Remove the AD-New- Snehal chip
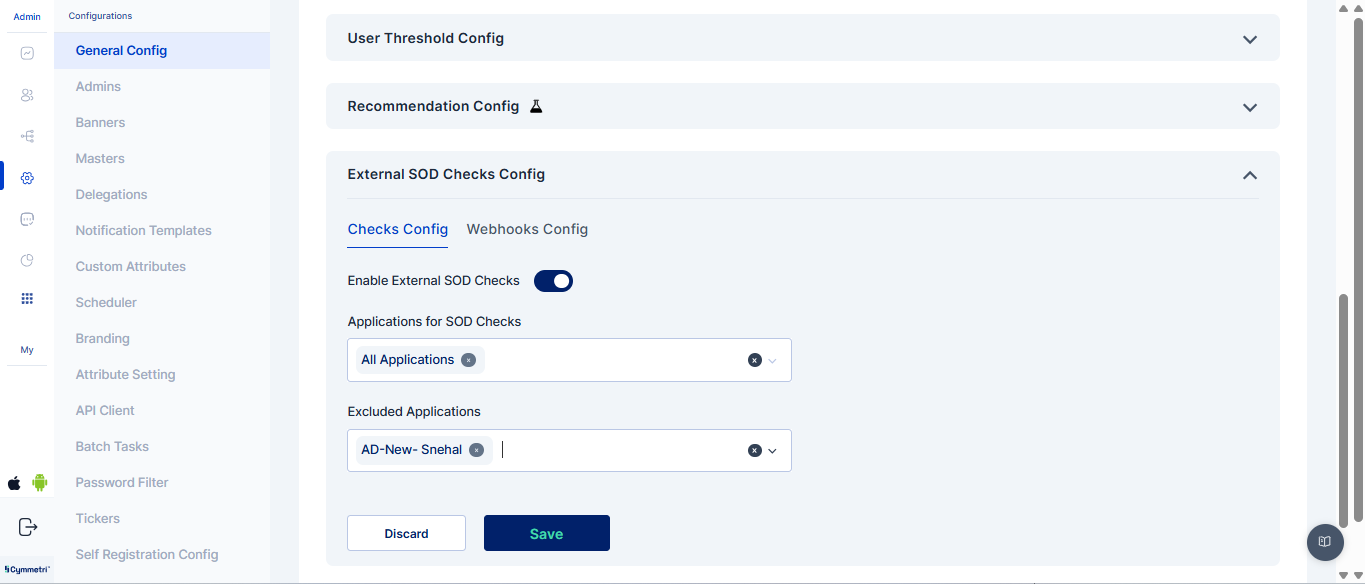This screenshot has width=1365, height=584. pos(477,450)
